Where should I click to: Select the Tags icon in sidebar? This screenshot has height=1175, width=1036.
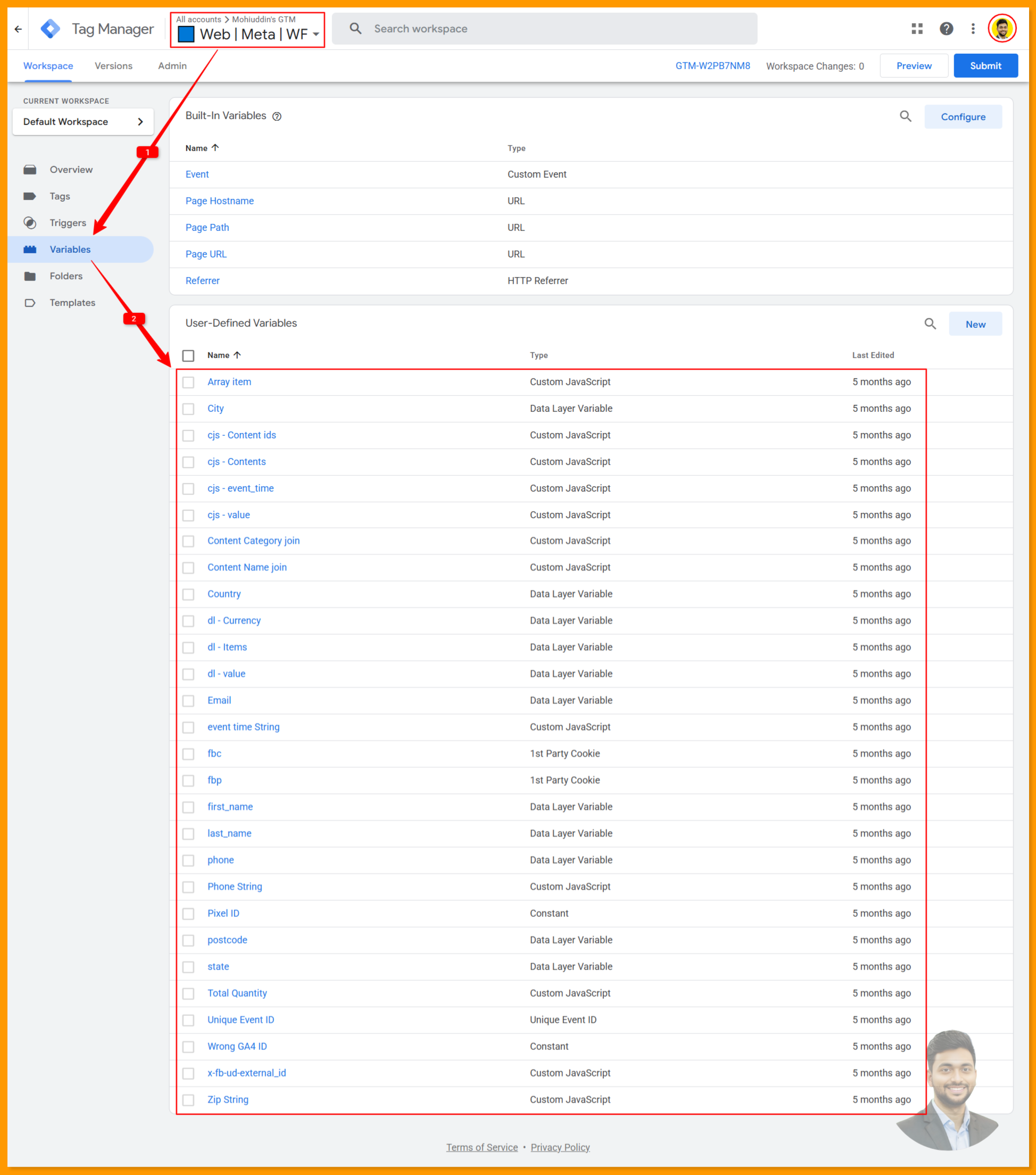30,196
